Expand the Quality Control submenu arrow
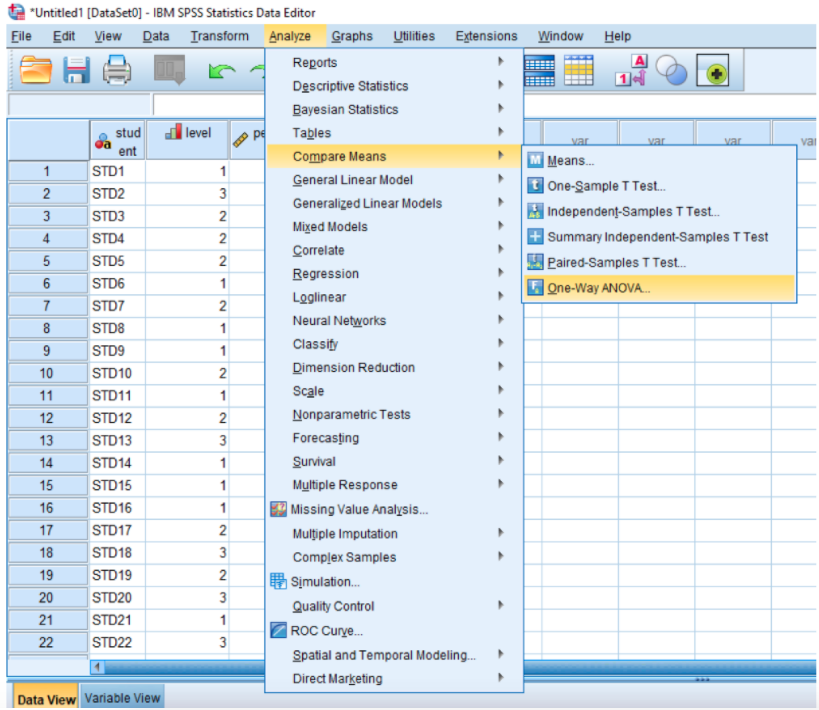The width and height of the screenshot is (819, 710). [500, 605]
